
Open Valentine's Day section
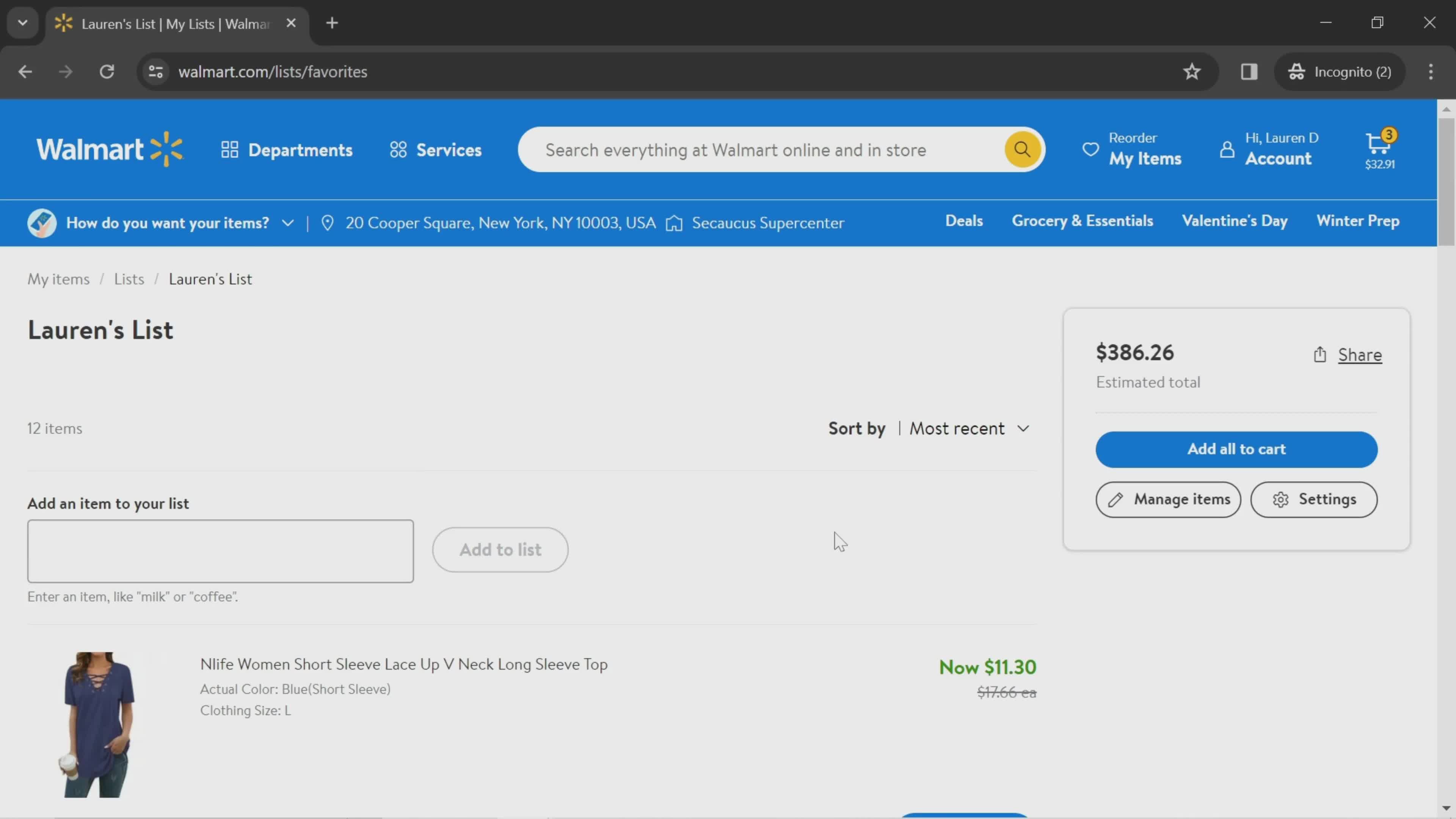point(1235,221)
